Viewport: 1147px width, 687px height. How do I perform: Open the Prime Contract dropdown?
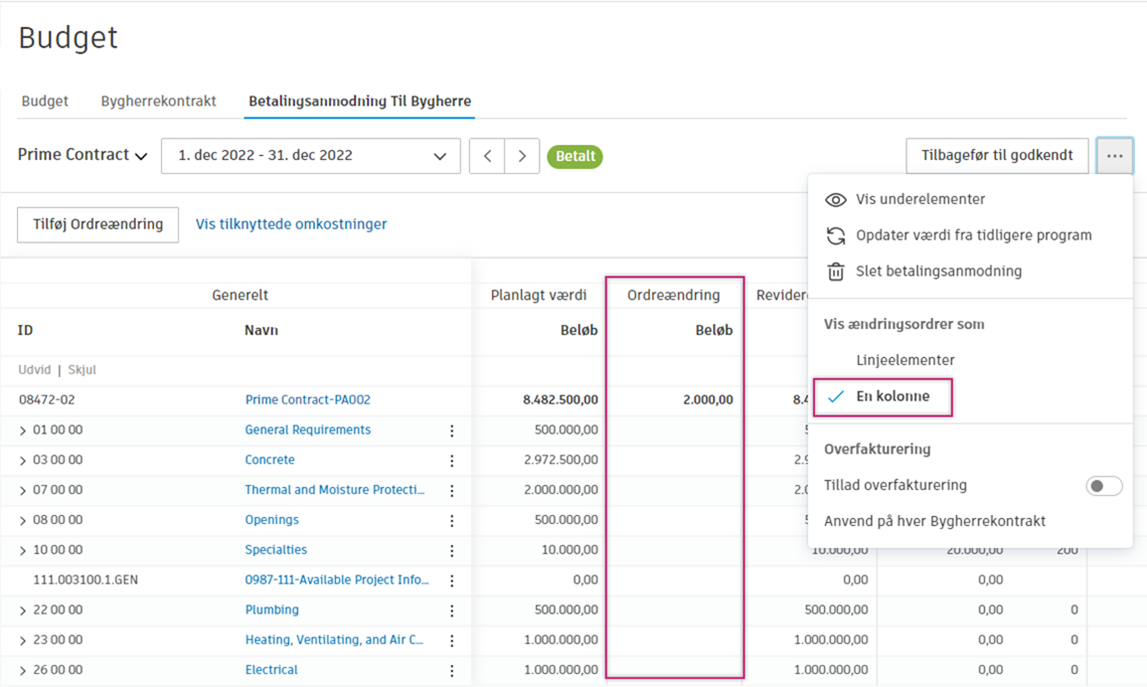tap(83, 155)
